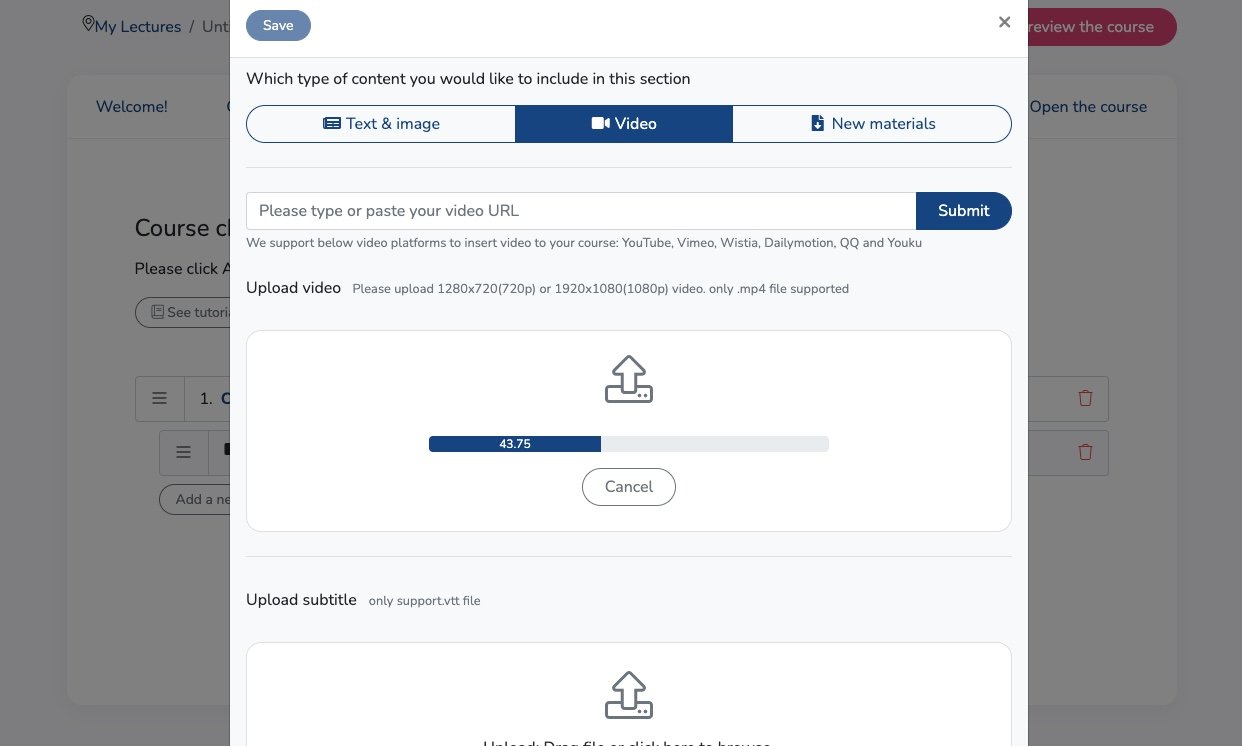The width and height of the screenshot is (1242, 746).
Task: Submit the video URL
Action: click(963, 211)
